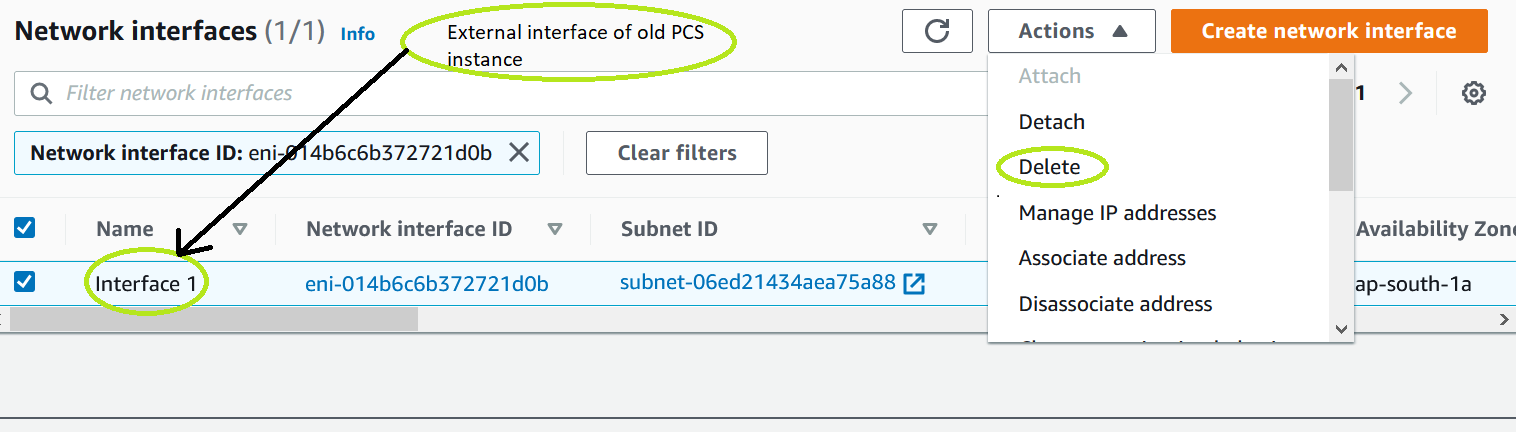Collapse the Actions dropdown menu

(x=1072, y=31)
